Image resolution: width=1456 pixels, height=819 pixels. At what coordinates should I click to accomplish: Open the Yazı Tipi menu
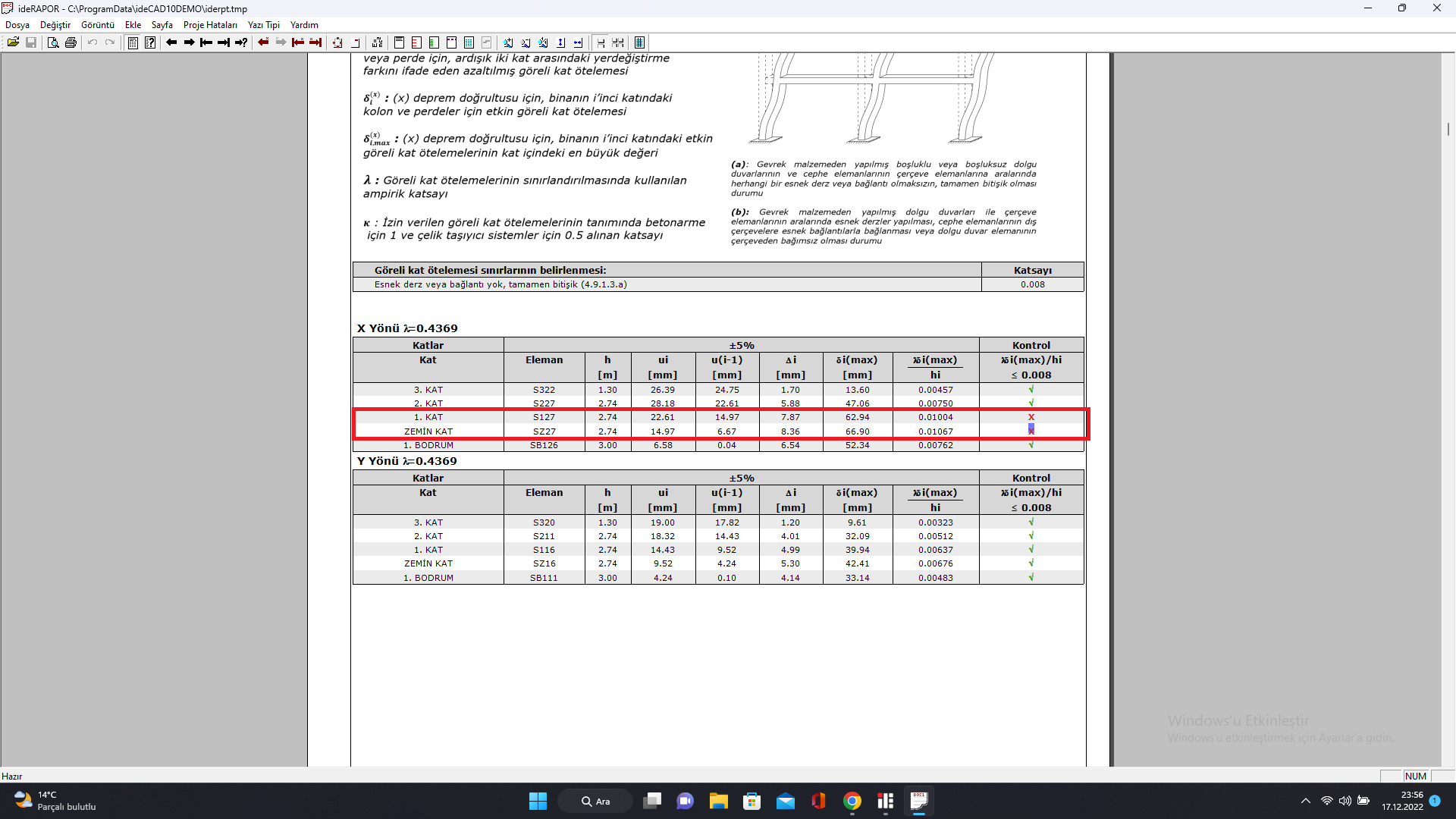[263, 25]
